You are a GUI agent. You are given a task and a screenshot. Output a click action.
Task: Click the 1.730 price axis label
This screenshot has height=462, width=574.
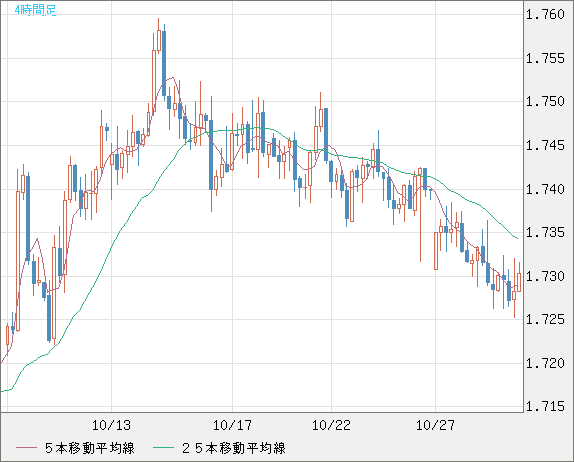click(x=545, y=276)
